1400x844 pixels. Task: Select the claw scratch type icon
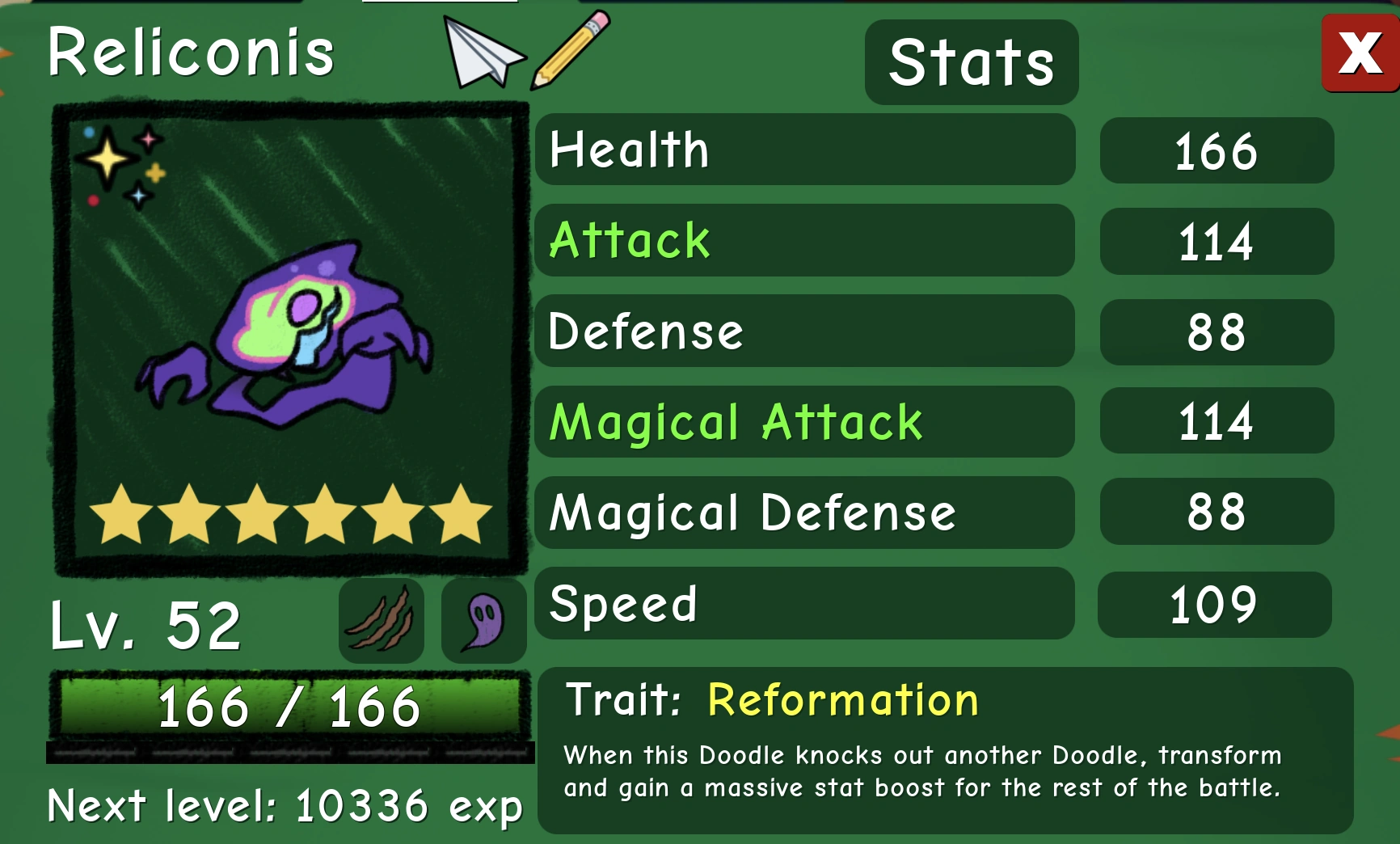coord(382,621)
